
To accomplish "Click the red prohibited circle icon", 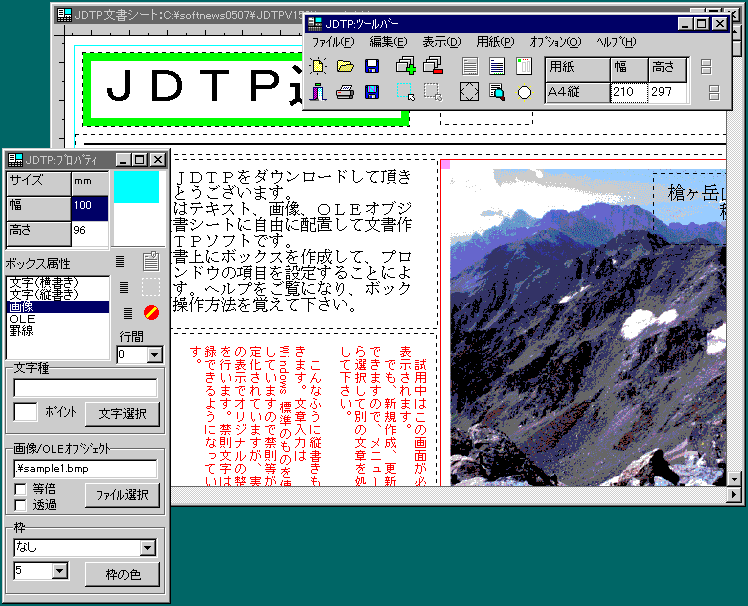I will pyautogui.click(x=151, y=313).
